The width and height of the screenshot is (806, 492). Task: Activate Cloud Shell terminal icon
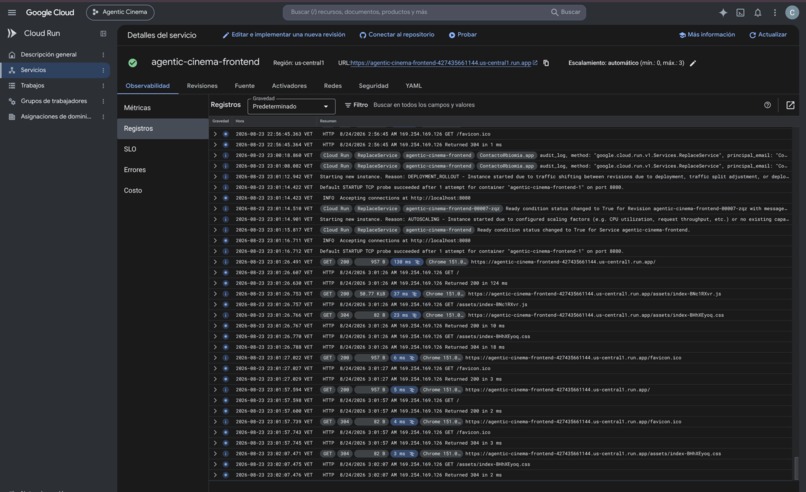point(740,12)
